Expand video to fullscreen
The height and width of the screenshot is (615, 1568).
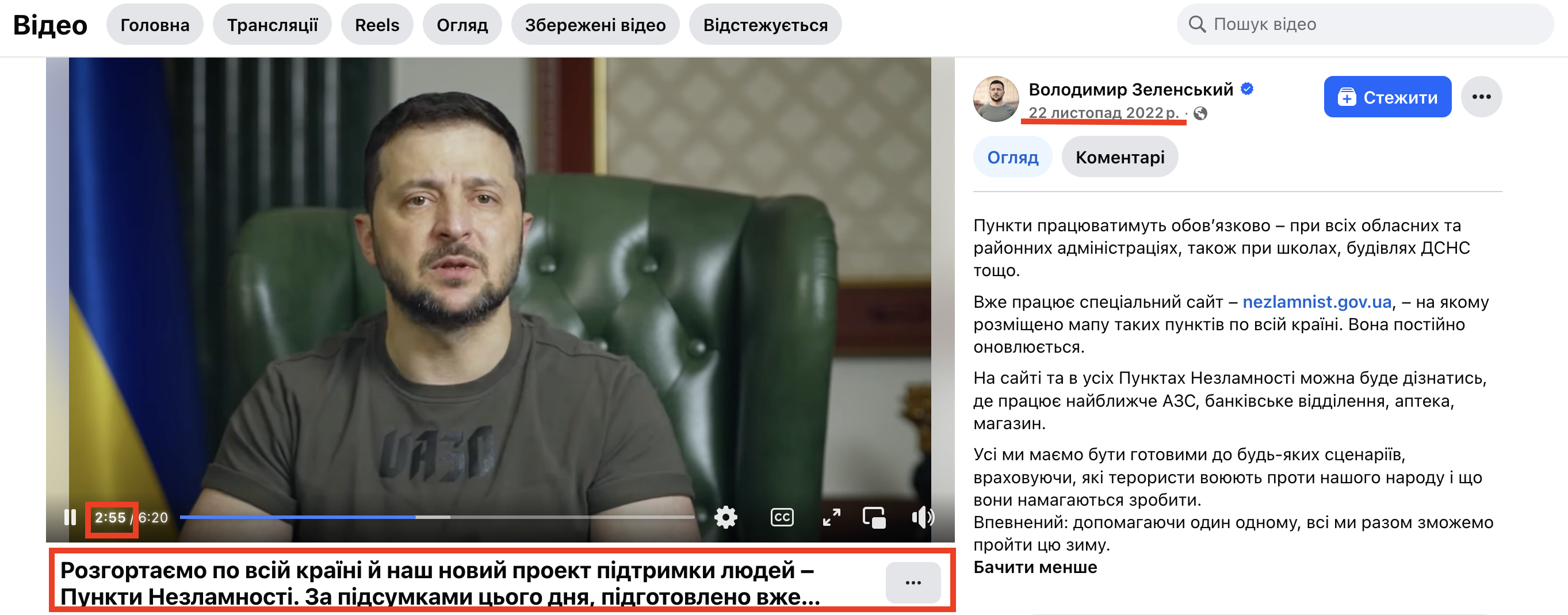point(832,518)
